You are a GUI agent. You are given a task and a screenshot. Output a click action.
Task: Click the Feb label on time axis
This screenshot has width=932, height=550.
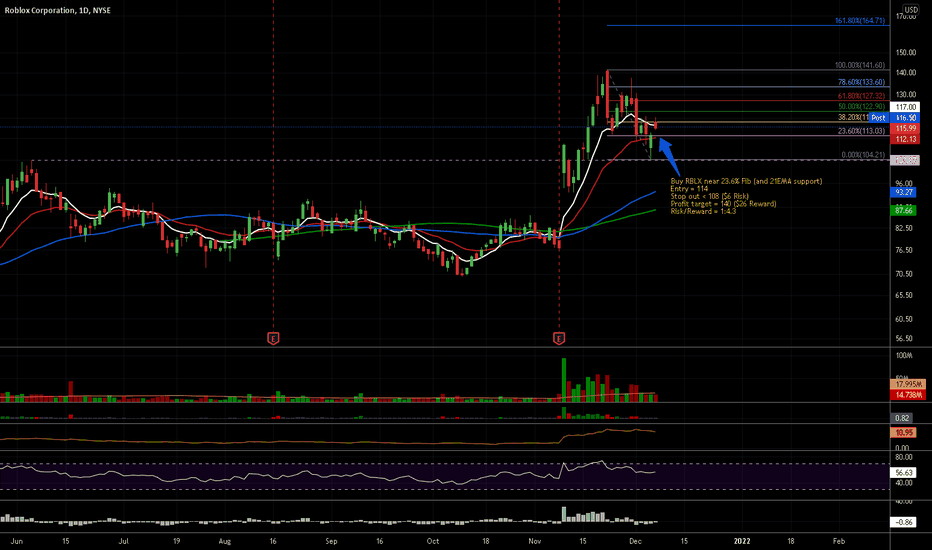tap(839, 541)
